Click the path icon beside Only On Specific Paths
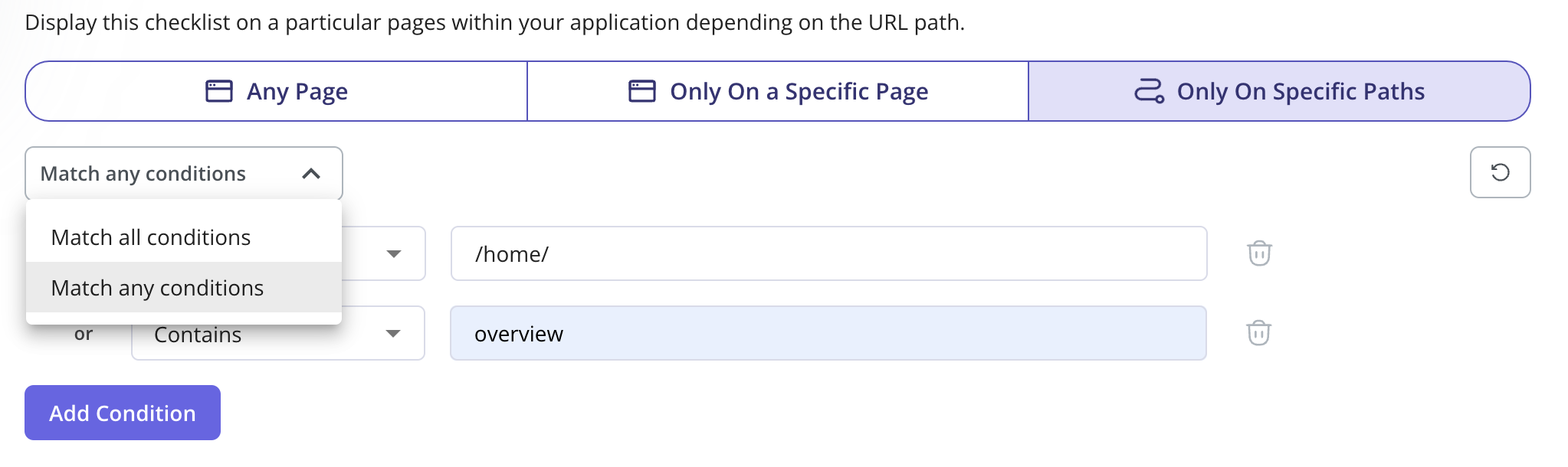 (1150, 91)
